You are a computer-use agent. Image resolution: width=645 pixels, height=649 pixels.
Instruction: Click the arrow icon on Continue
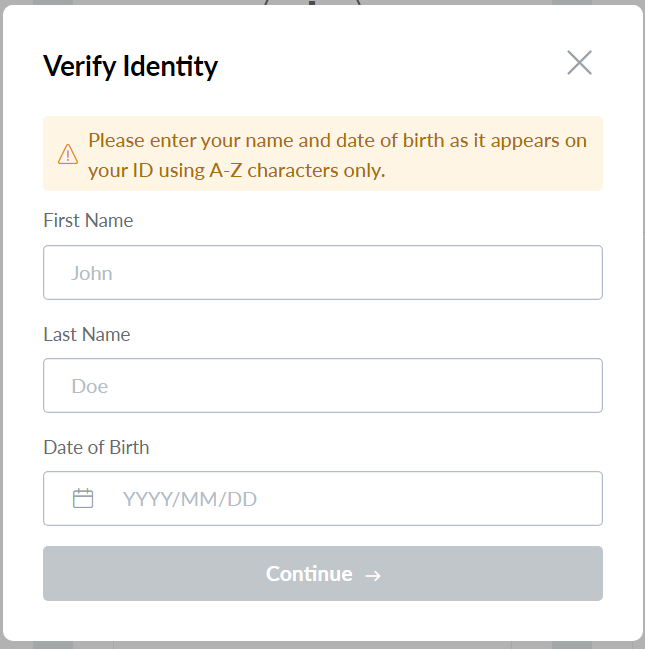373,575
